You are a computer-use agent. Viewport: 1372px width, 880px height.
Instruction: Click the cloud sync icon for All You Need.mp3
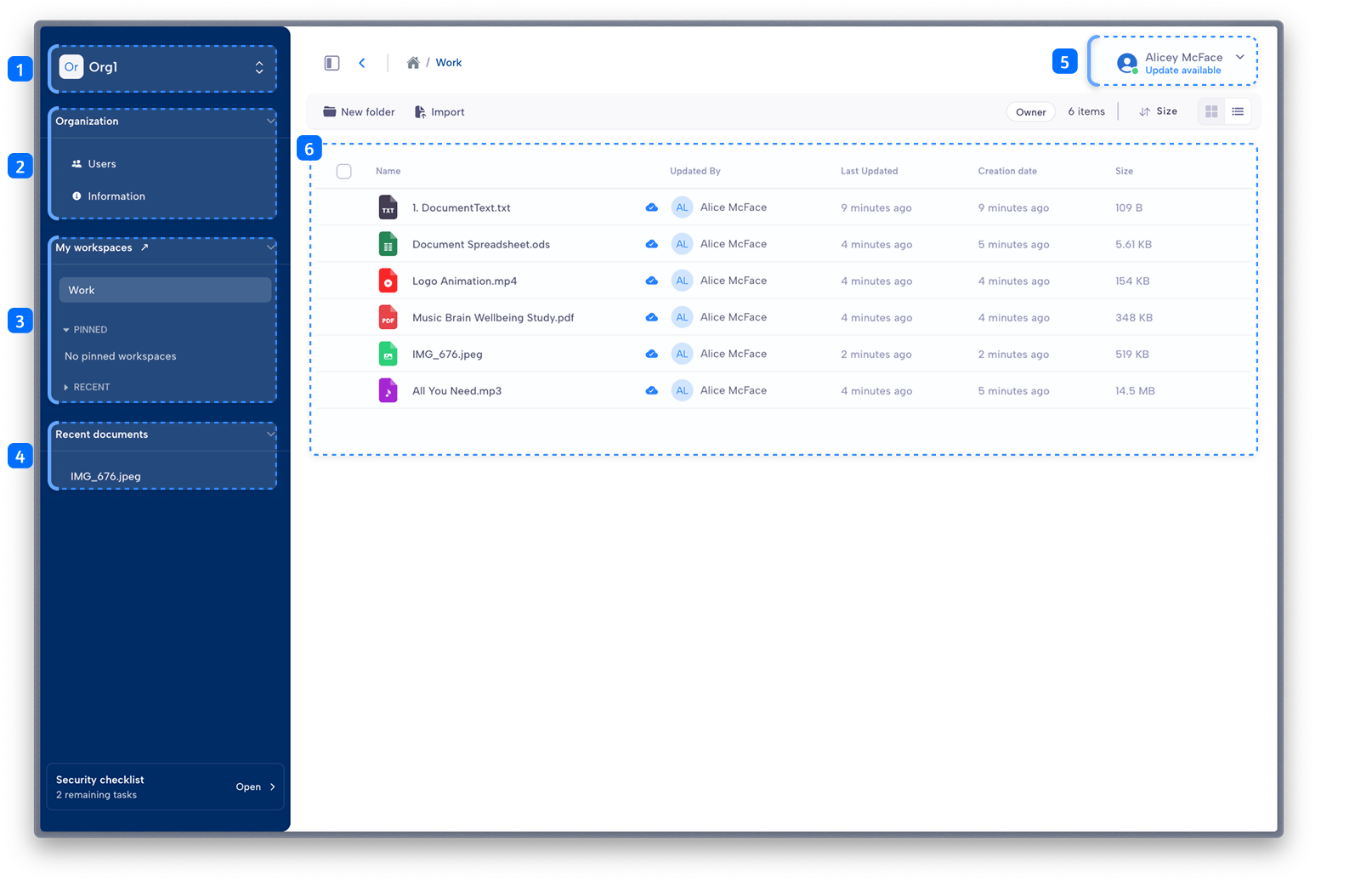[651, 390]
